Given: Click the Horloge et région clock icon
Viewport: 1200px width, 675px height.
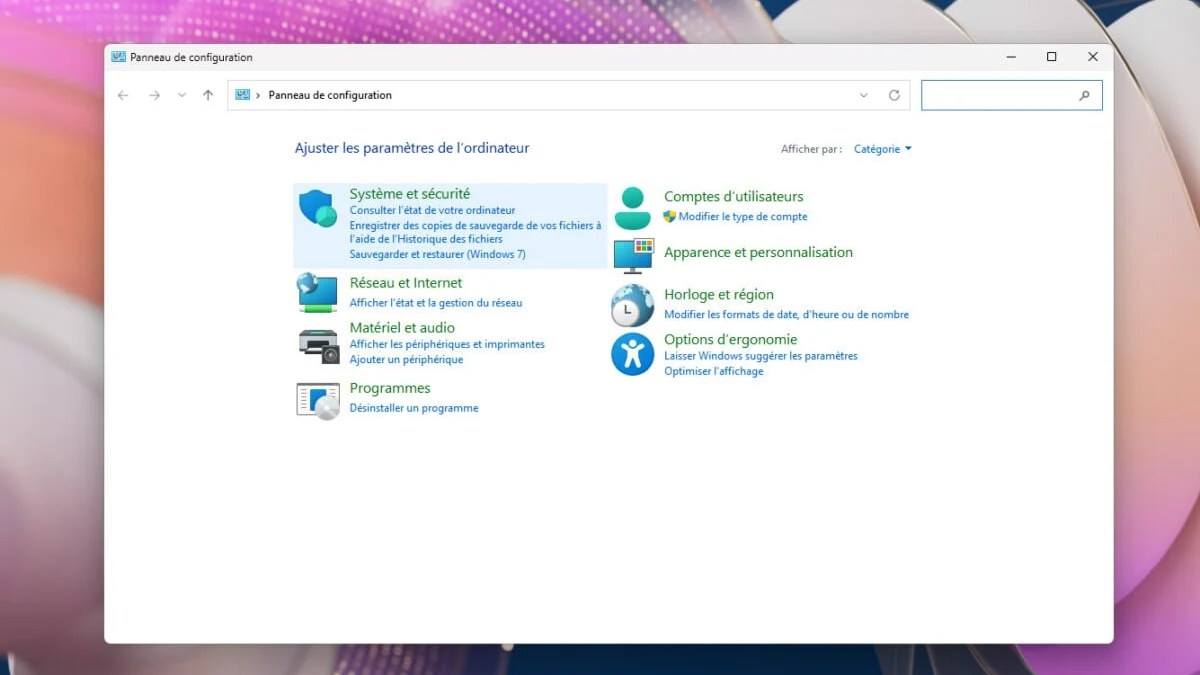Looking at the screenshot, I should click(x=632, y=305).
